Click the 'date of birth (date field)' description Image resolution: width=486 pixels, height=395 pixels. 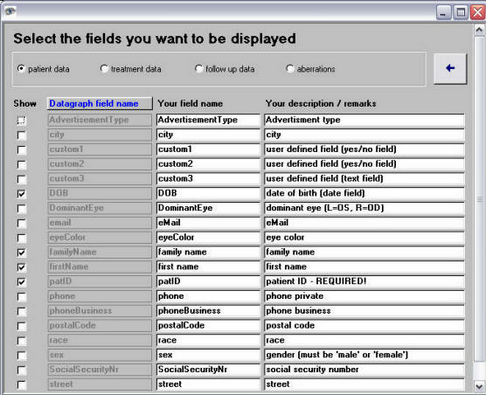point(364,193)
